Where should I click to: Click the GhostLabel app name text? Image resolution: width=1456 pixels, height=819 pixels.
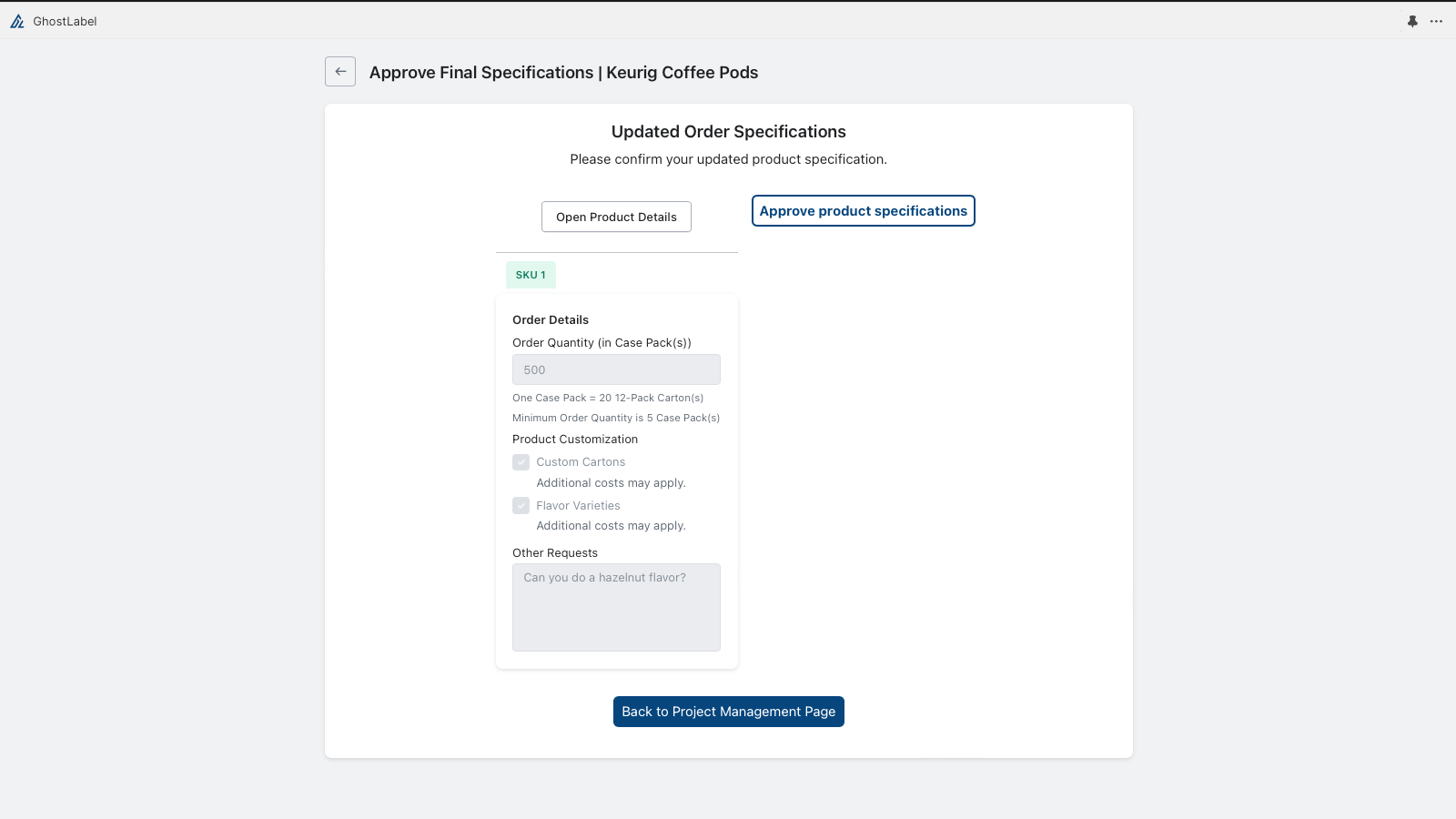click(x=65, y=21)
